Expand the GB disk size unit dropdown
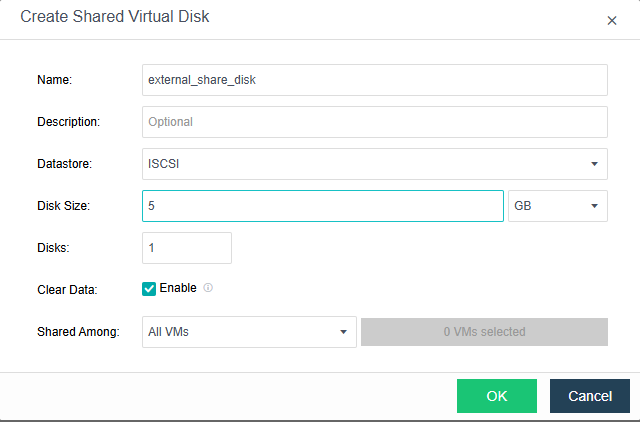The height and width of the screenshot is (422, 640). (557, 206)
